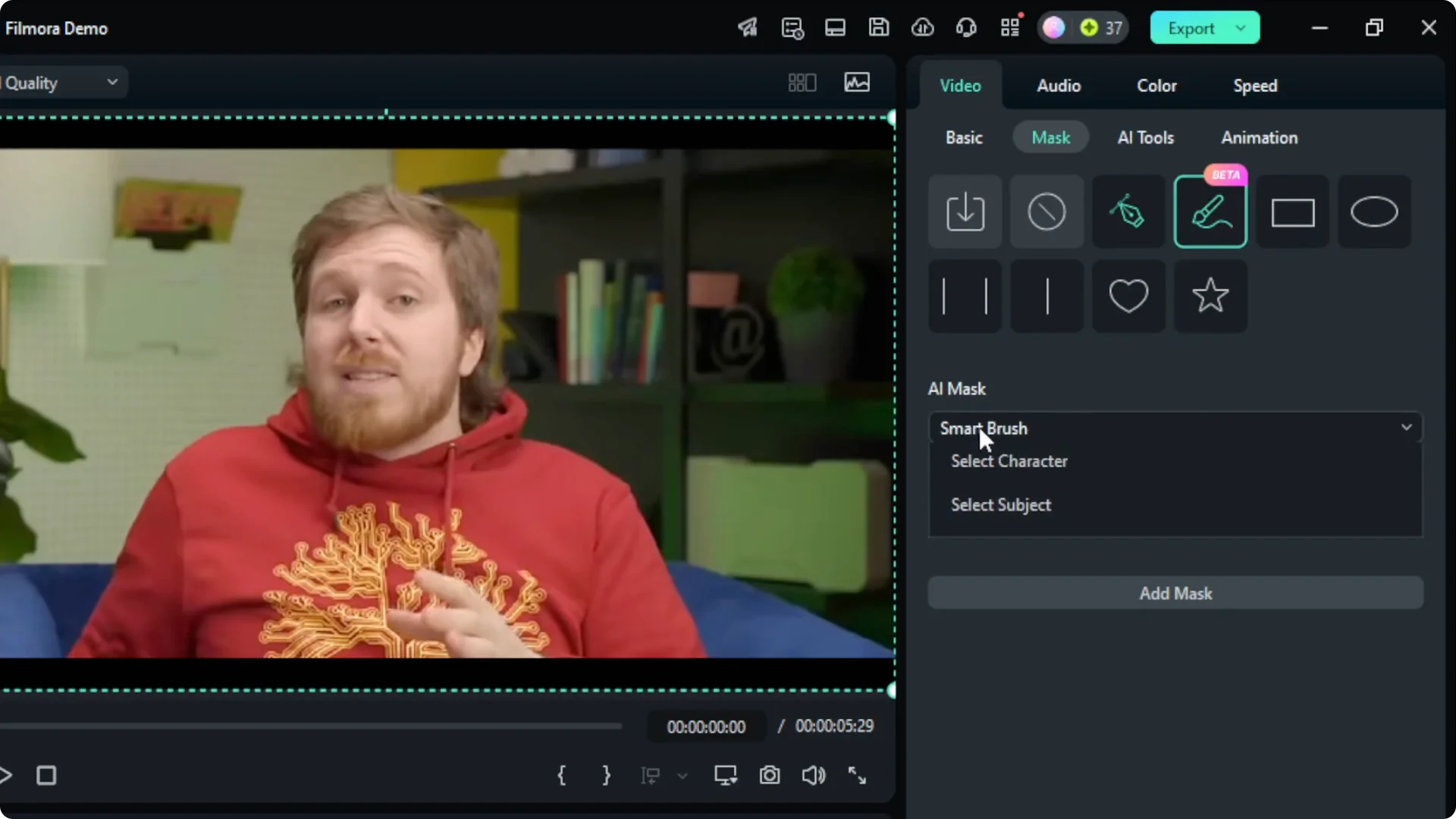Take a snapshot with camera icon
The image size is (1456, 819).
770,775
